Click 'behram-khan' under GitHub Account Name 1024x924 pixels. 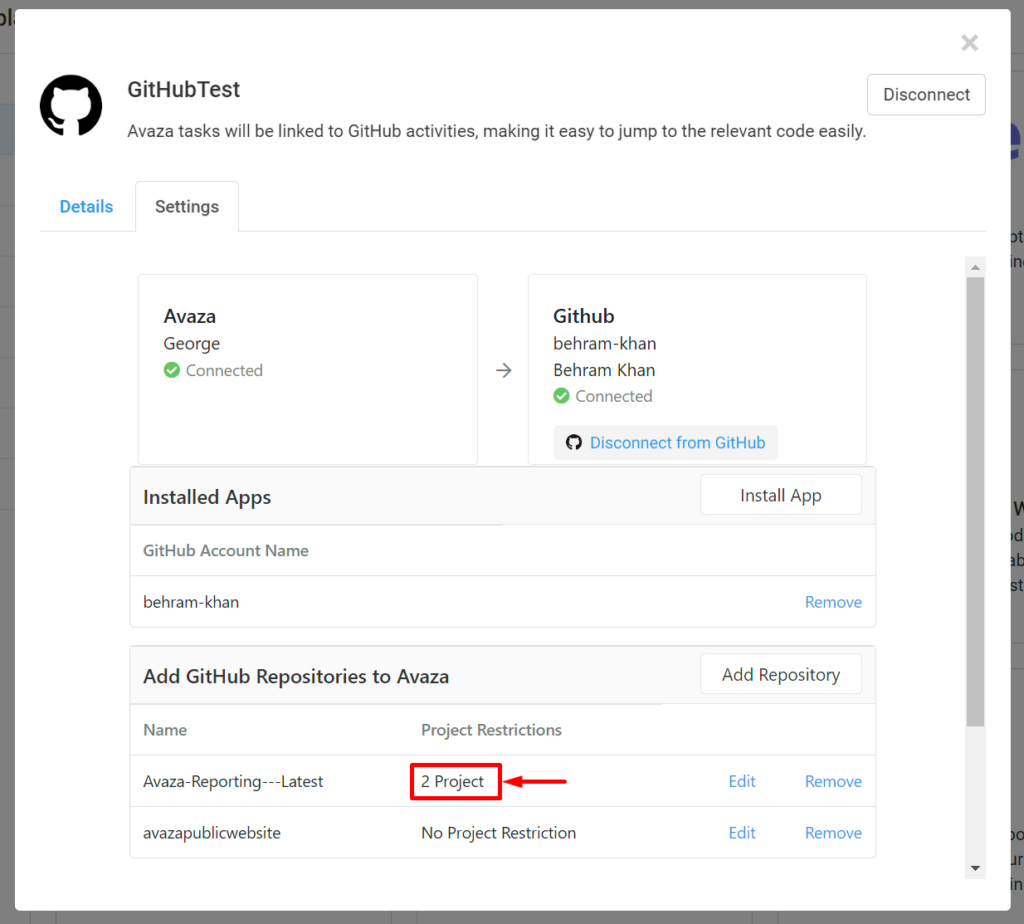click(x=191, y=602)
